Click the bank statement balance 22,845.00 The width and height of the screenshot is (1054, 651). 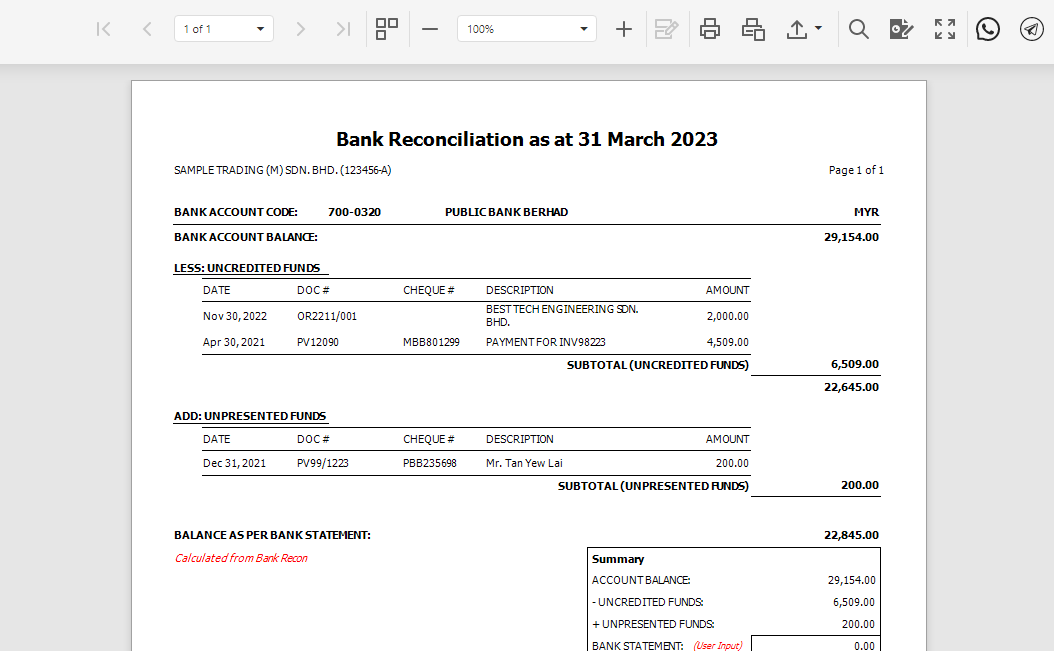tap(851, 535)
